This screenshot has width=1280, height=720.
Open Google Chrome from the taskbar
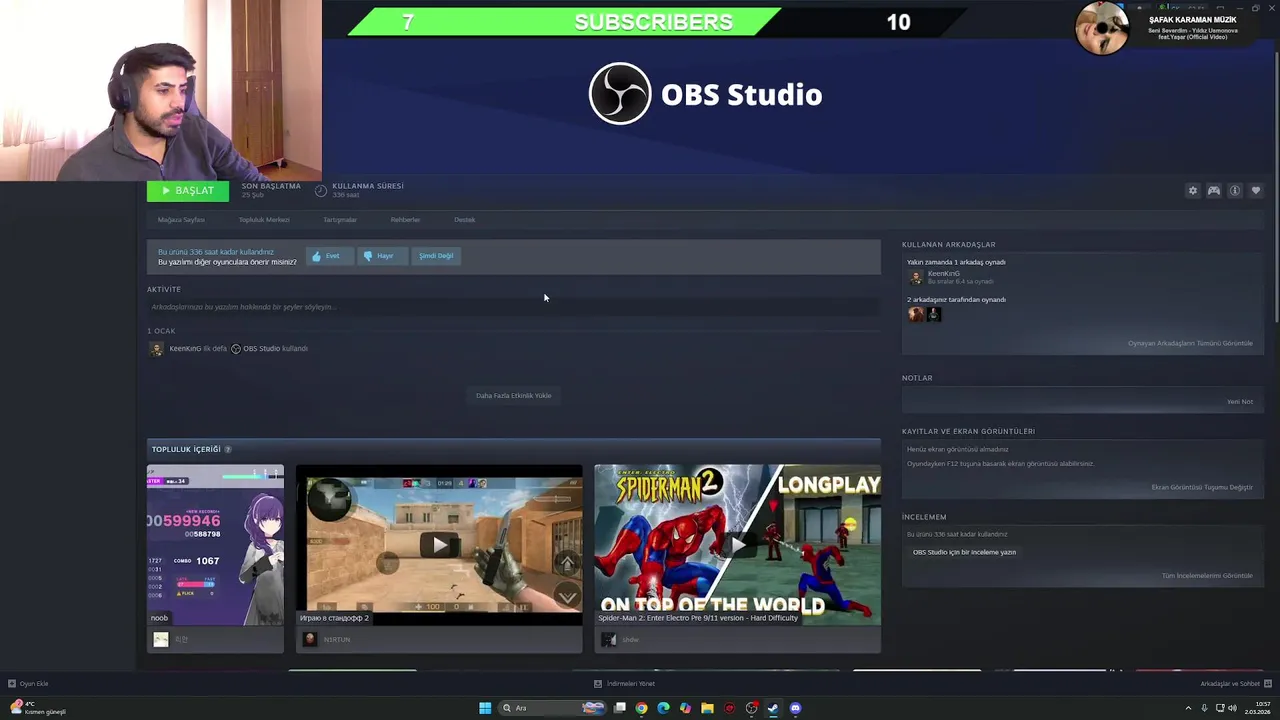[x=641, y=708]
